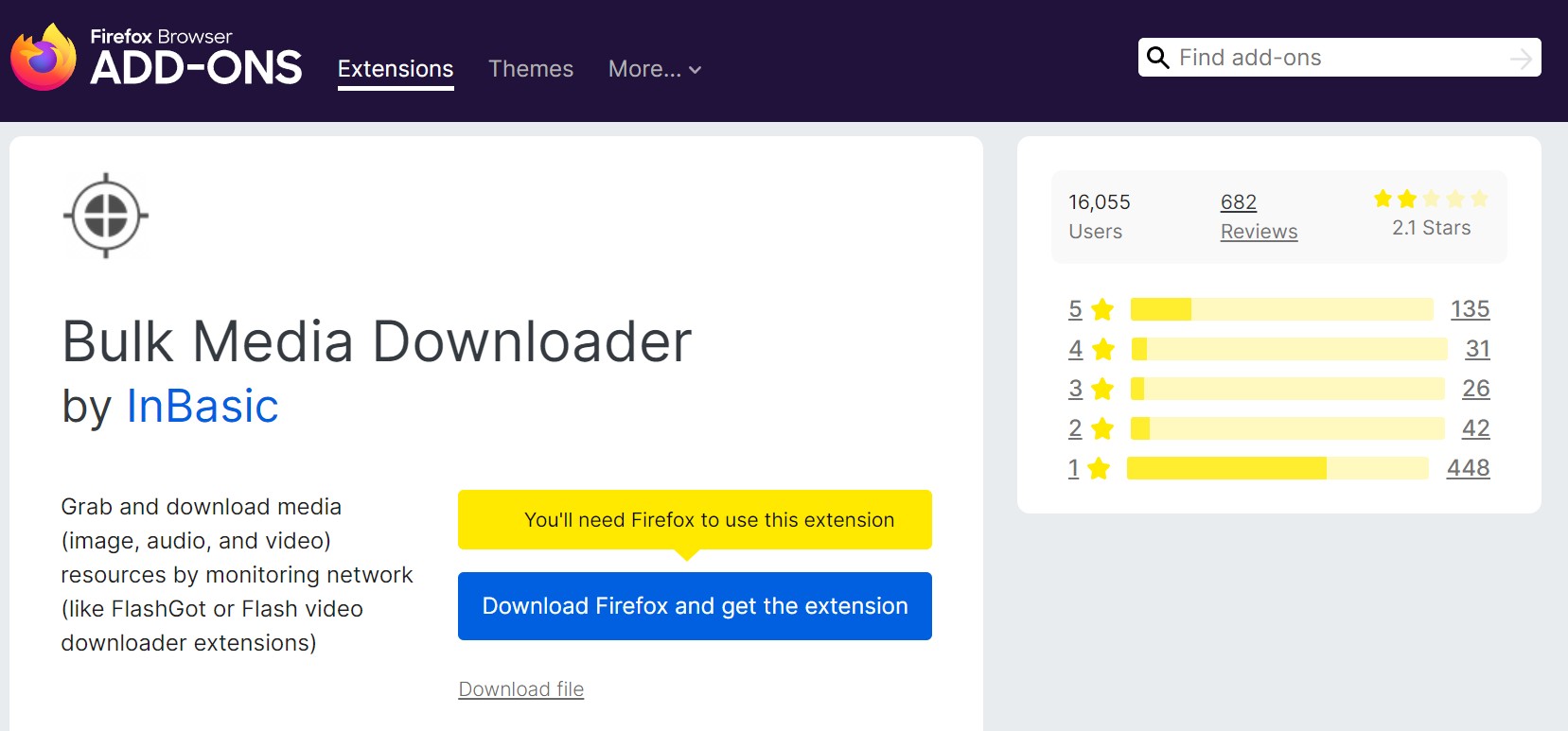1568x731 pixels.
Task: Open the 4 rating filter link
Action: pyautogui.click(x=1075, y=349)
